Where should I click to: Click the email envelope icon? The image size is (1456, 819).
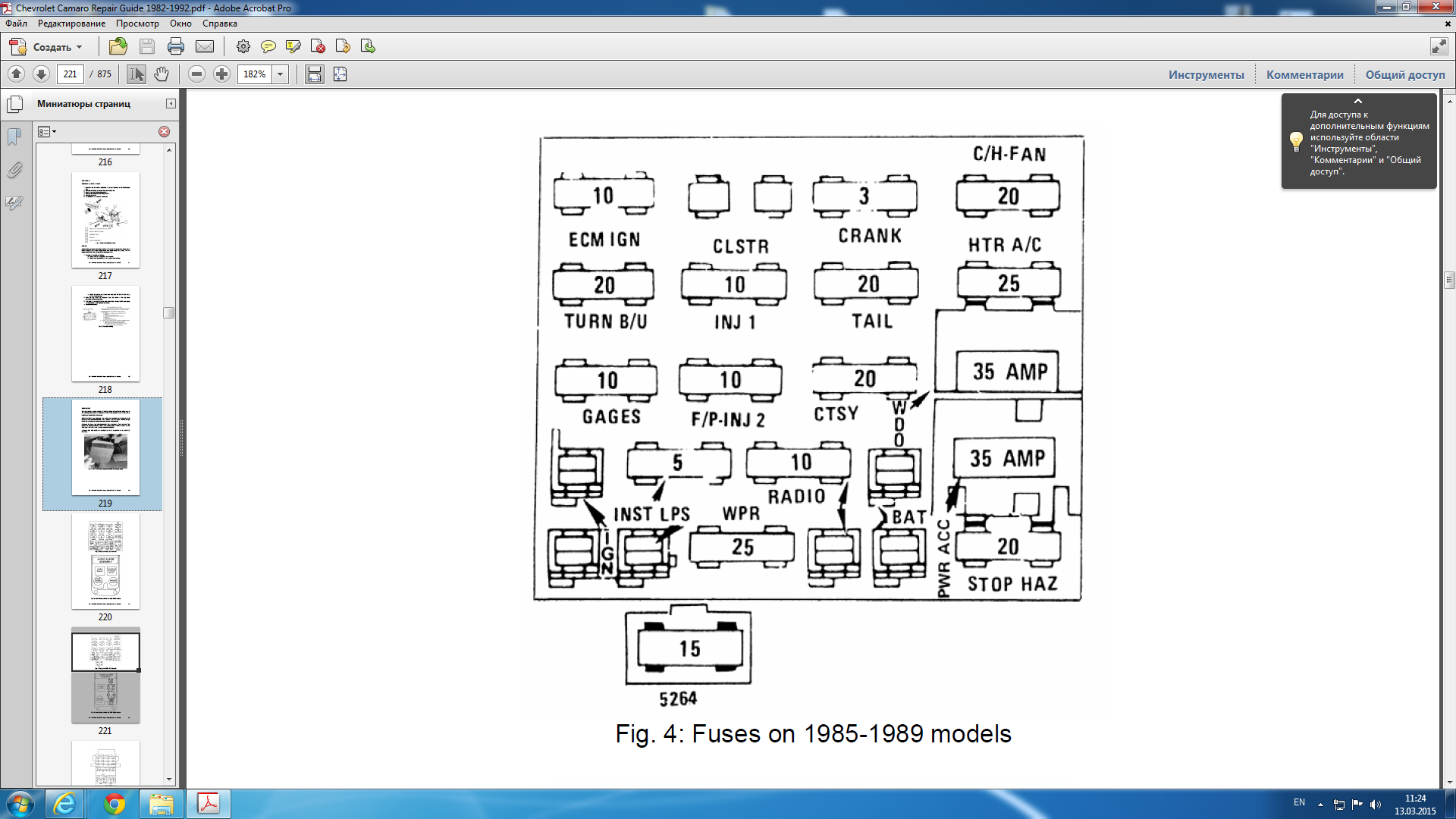(x=205, y=47)
